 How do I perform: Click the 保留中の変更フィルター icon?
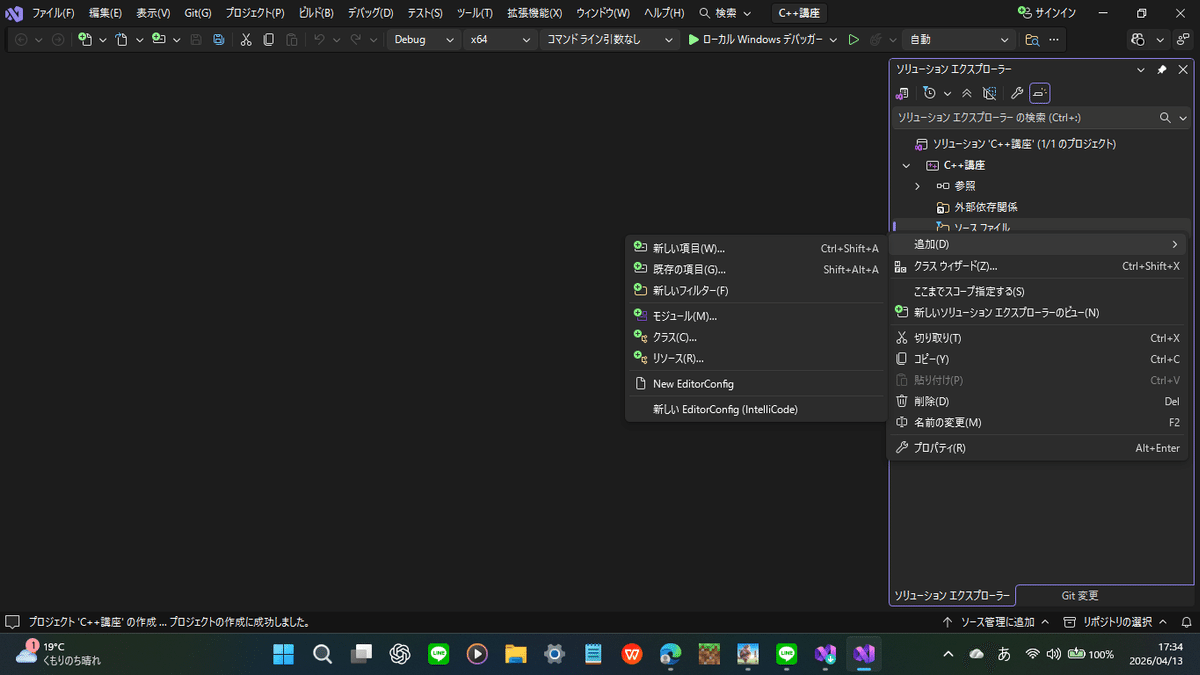[x=929, y=92]
